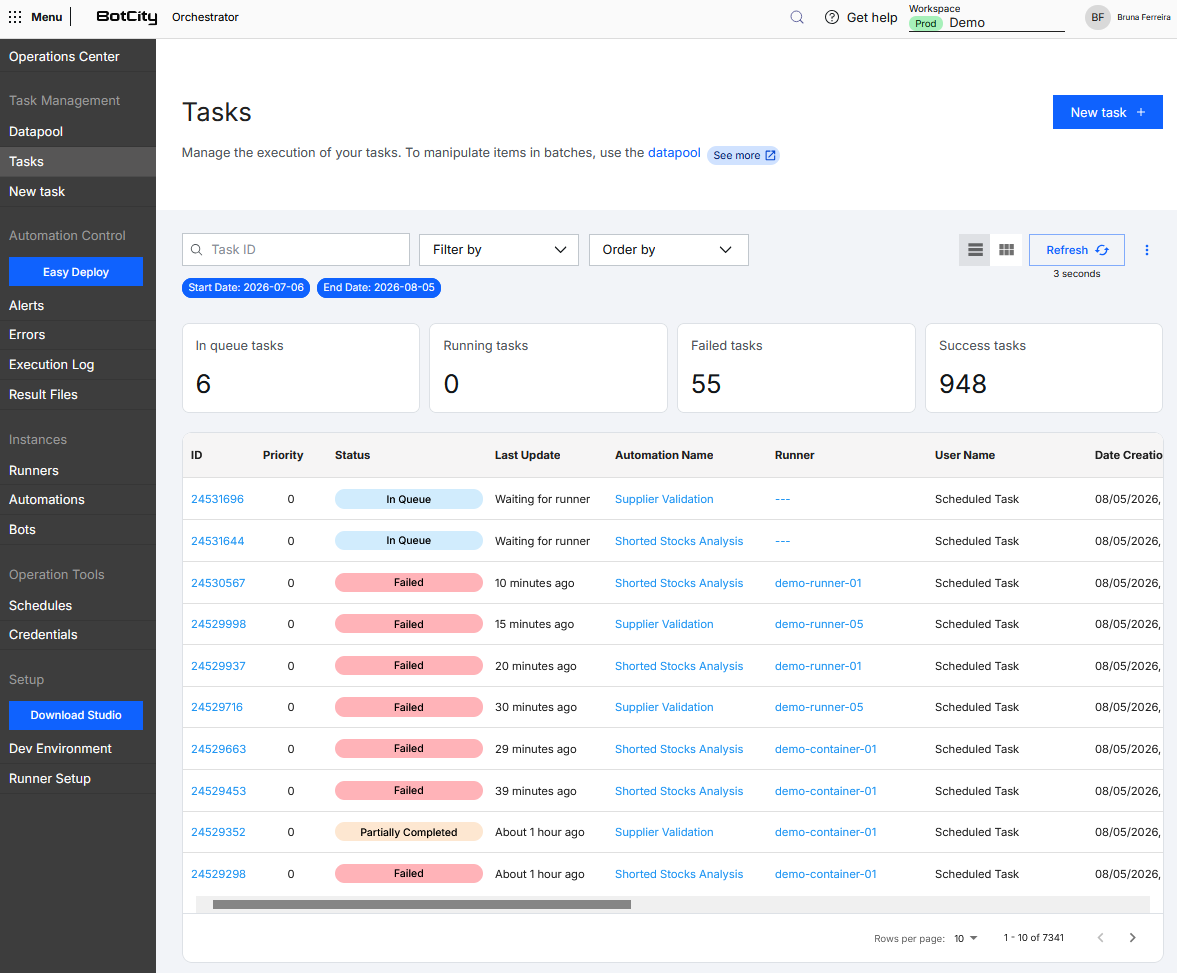This screenshot has width=1177, height=973.
Task: Click In Queue badge for task 24531644
Action: (408, 541)
